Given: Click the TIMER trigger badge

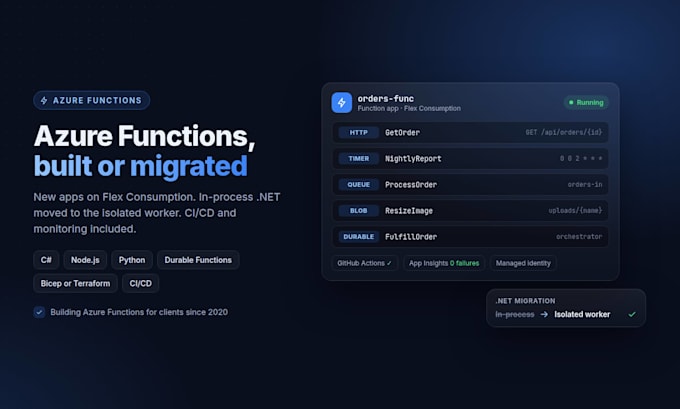Looking at the screenshot, I should pyautogui.click(x=358, y=158).
